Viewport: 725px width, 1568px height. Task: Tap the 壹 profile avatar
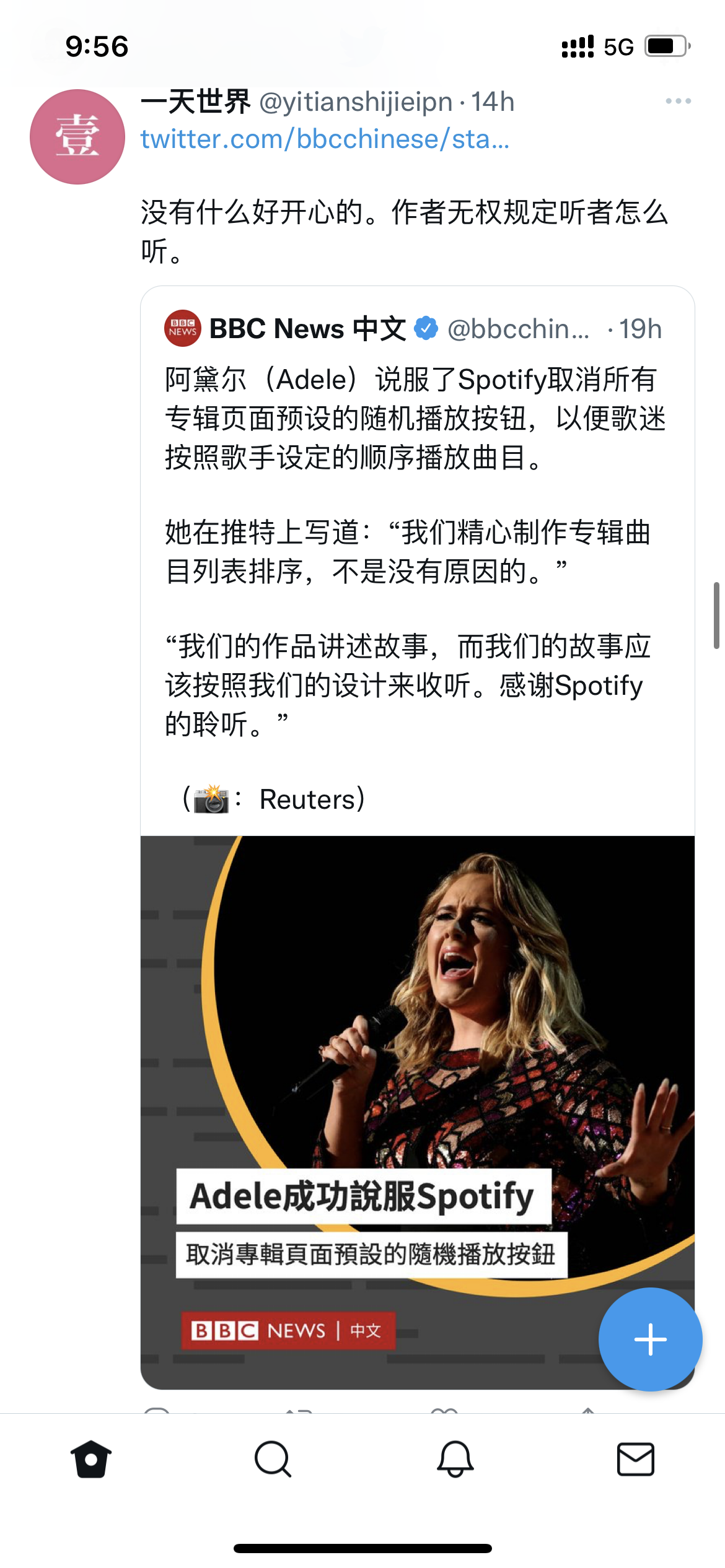pyautogui.click(x=77, y=137)
